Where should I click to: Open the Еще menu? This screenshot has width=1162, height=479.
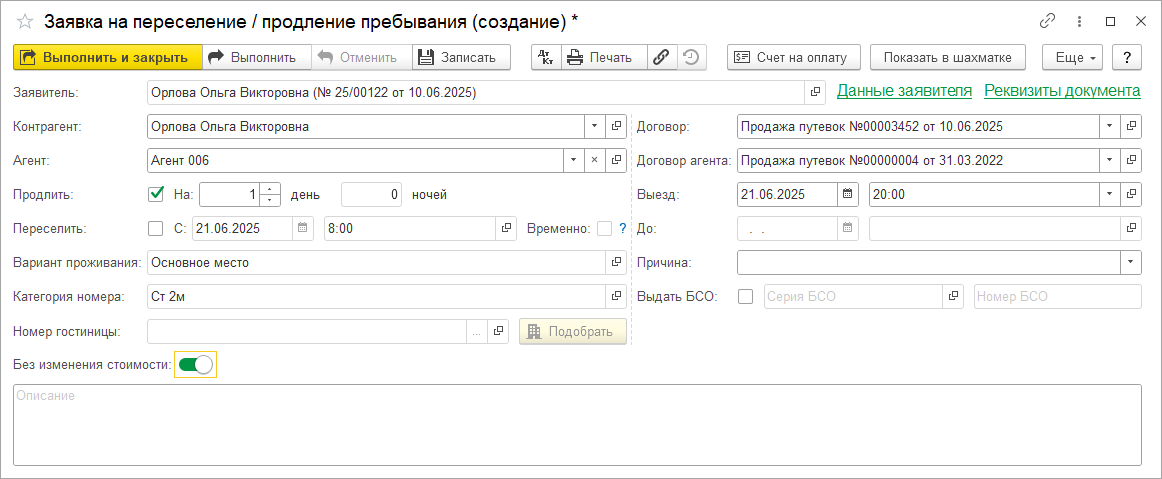[1072, 57]
